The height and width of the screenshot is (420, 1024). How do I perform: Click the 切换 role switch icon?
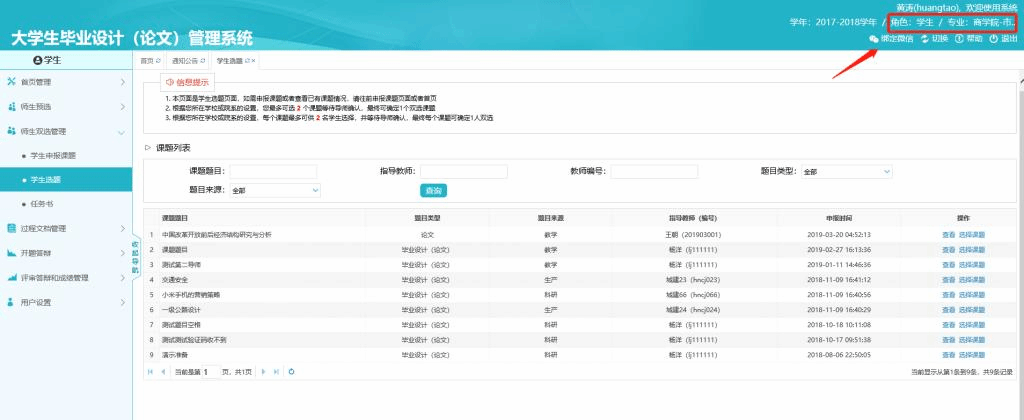point(925,39)
